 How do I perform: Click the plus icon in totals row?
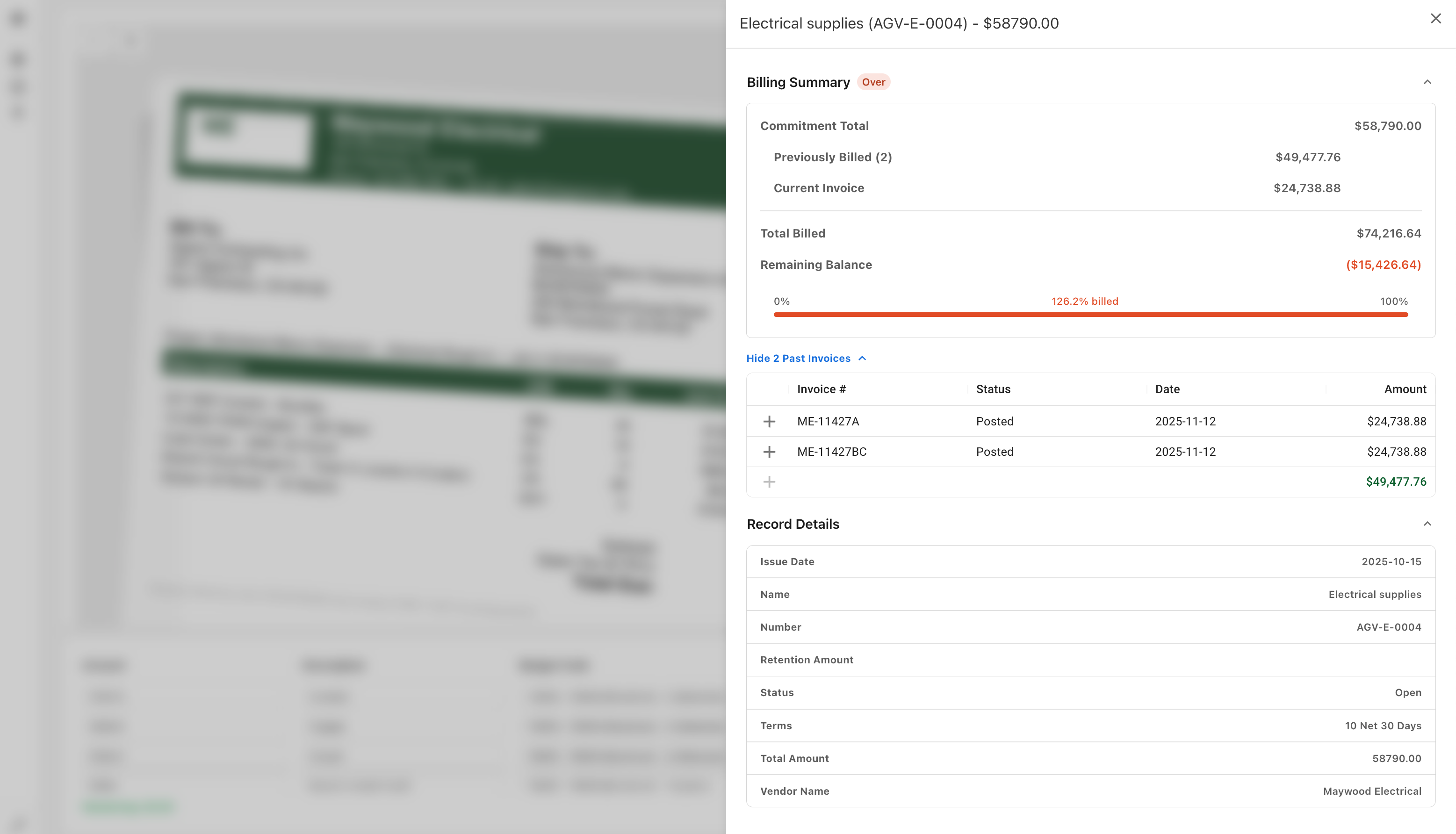pos(769,482)
